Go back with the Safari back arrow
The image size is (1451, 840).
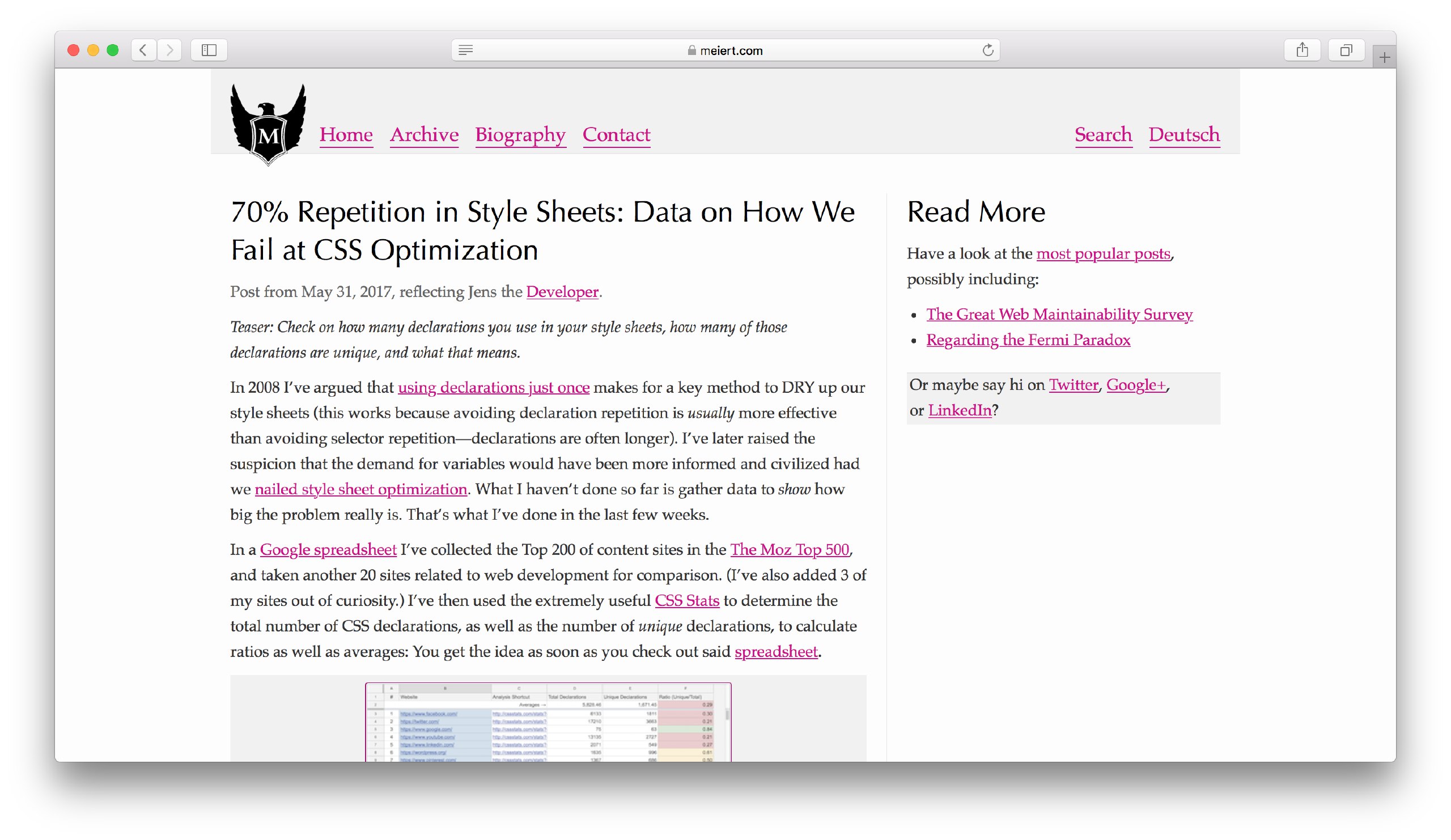[x=143, y=50]
